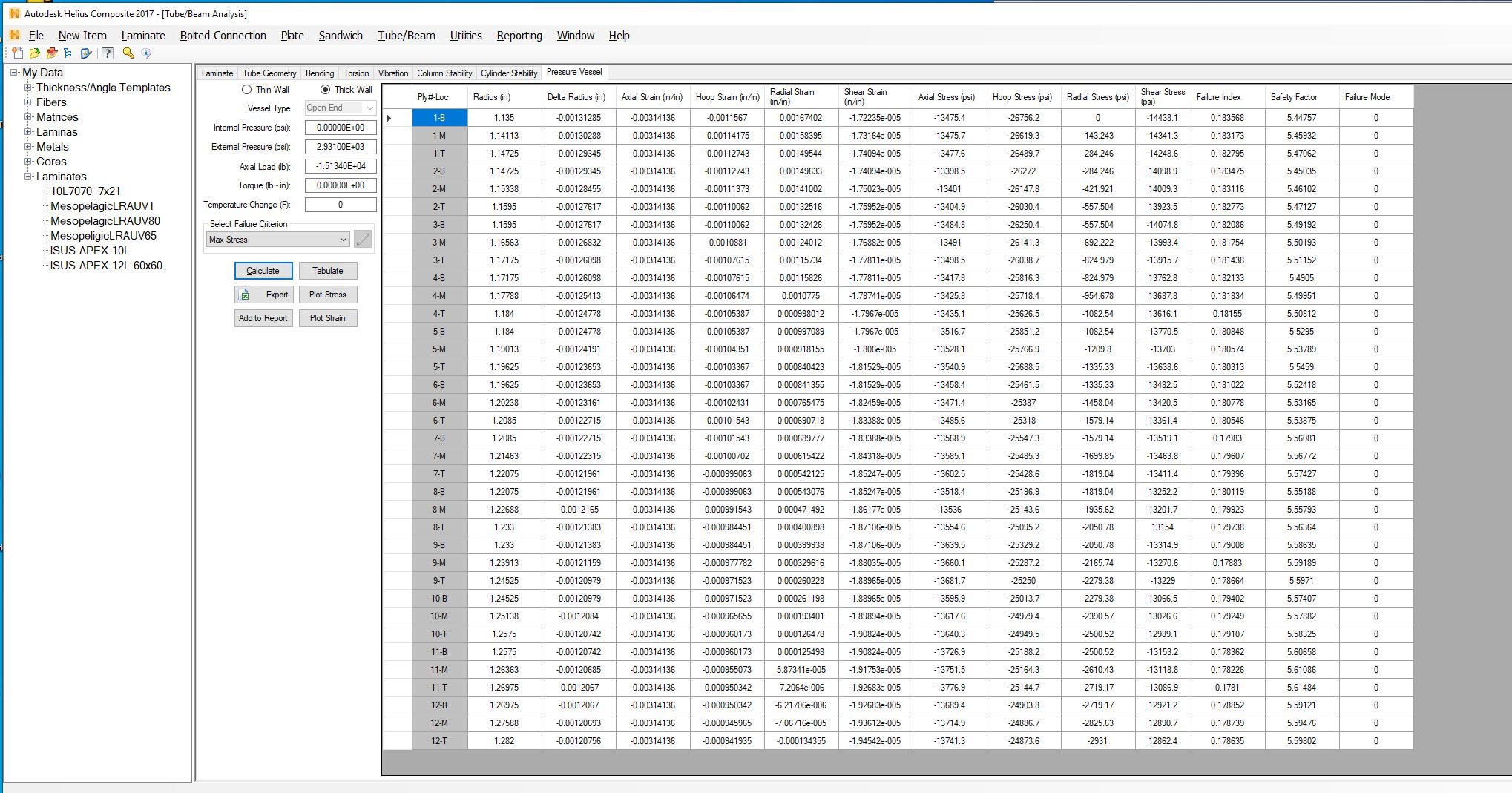Screen dimensions: 1512x793
Task: Expand the Fibers tree node
Action: point(28,102)
